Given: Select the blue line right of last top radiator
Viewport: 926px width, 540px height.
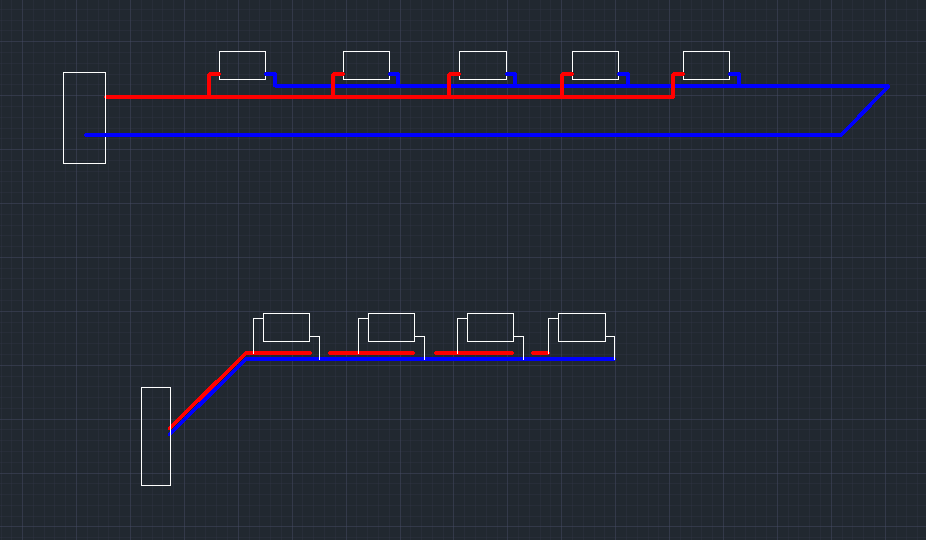Looking at the screenshot, I should point(810,86).
